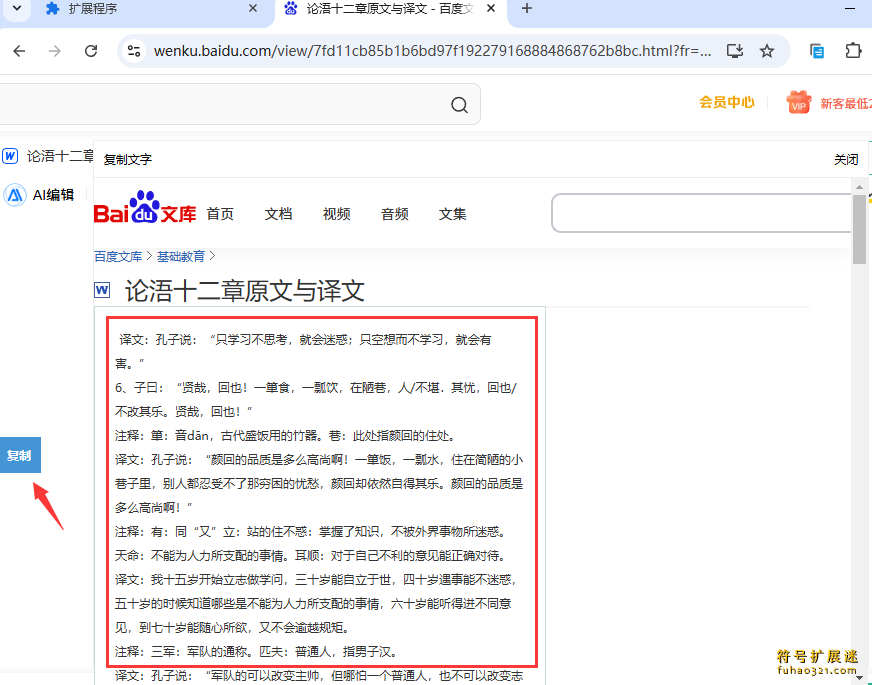Click the 基础教育 breadcrumb link
872x685 pixels.
click(181, 256)
